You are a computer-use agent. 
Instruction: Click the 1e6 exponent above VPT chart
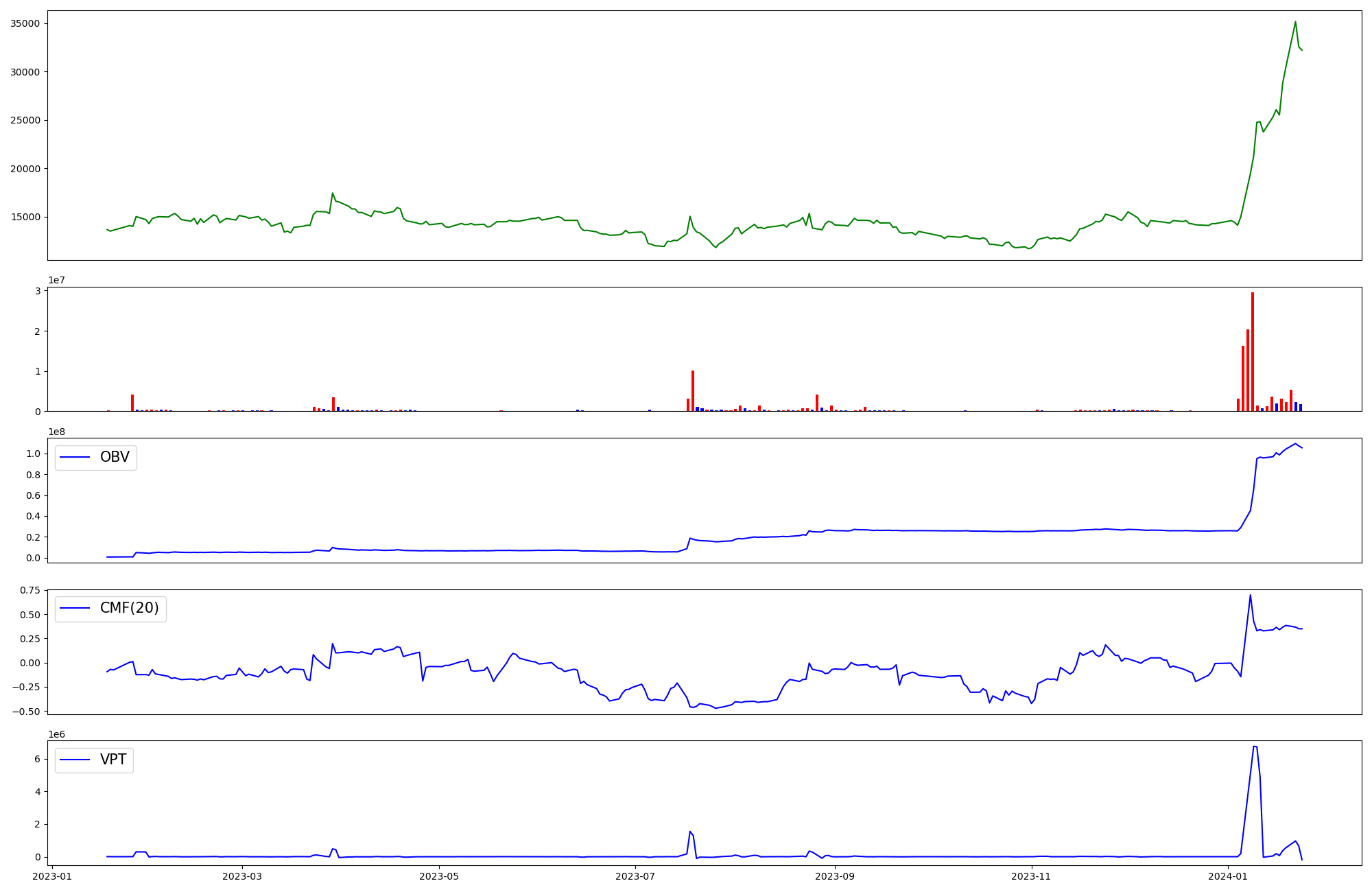pyautogui.click(x=57, y=734)
